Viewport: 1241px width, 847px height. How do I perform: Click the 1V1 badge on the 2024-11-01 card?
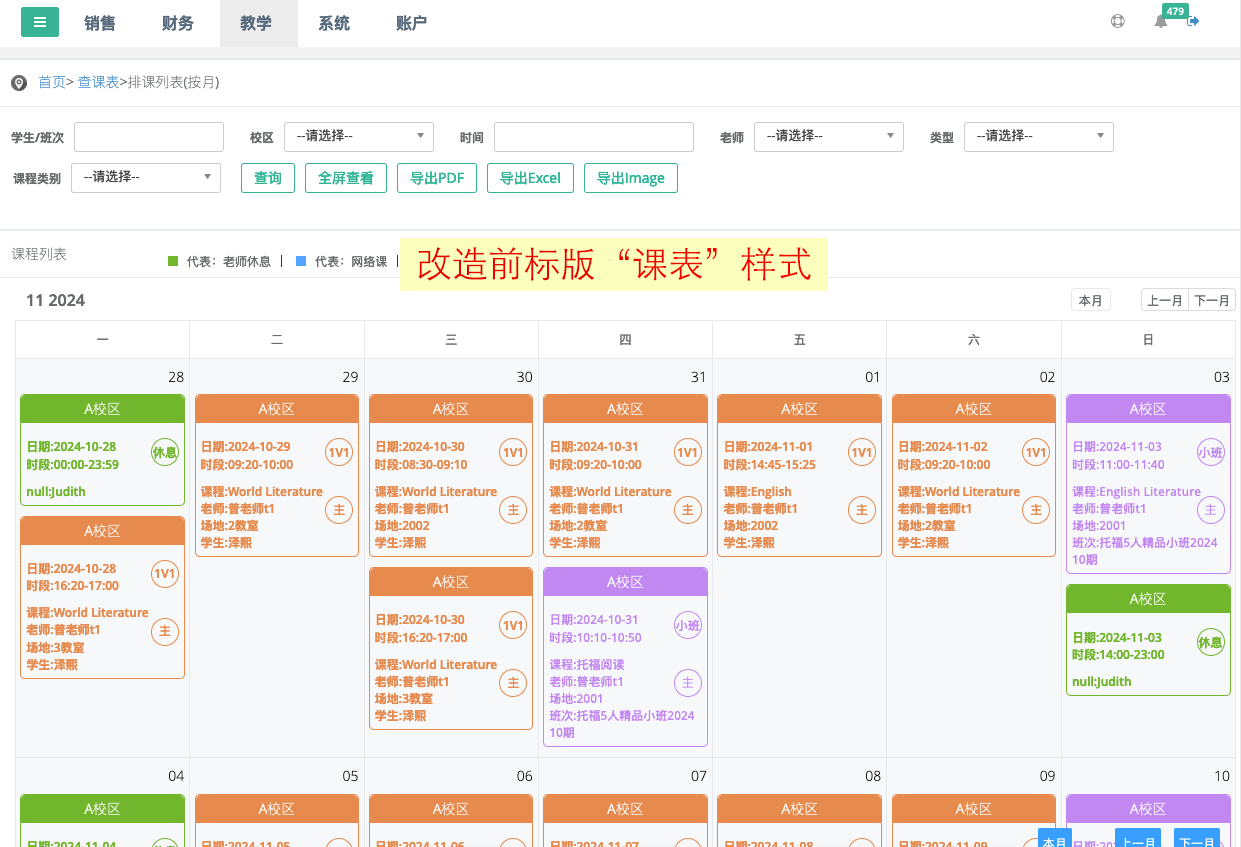click(x=862, y=452)
